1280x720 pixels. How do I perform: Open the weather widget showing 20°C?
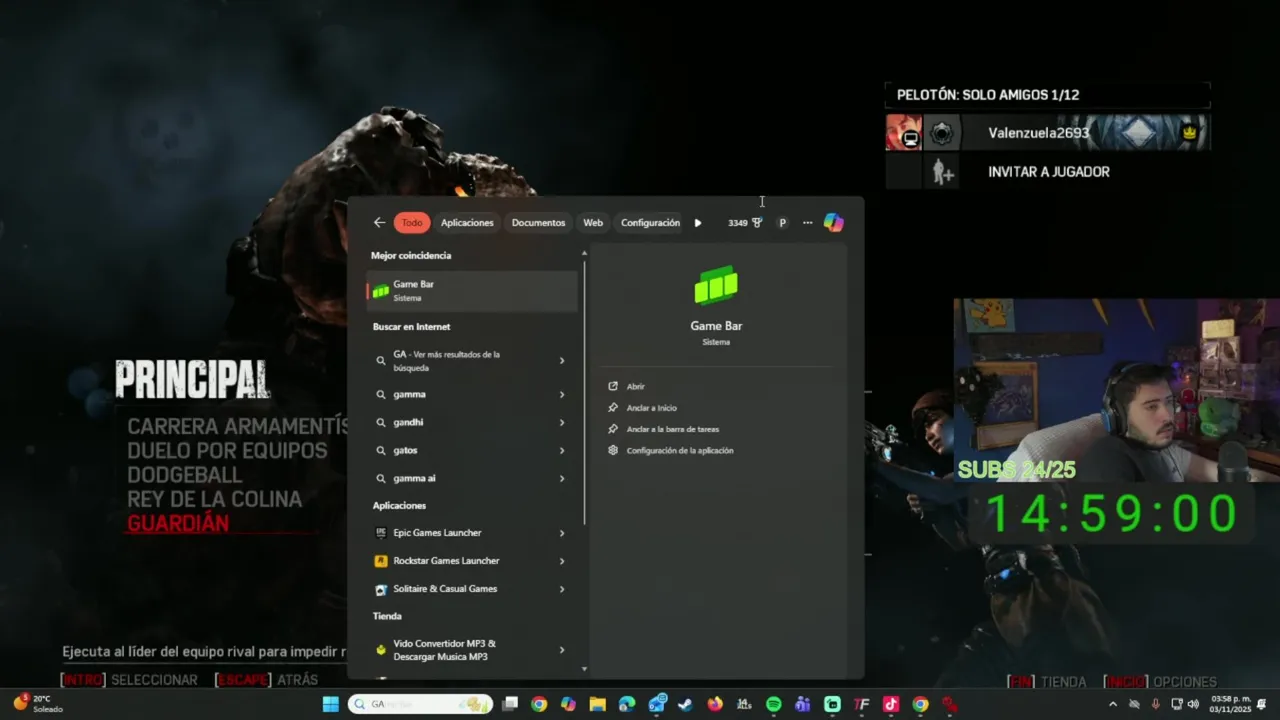coord(37,704)
